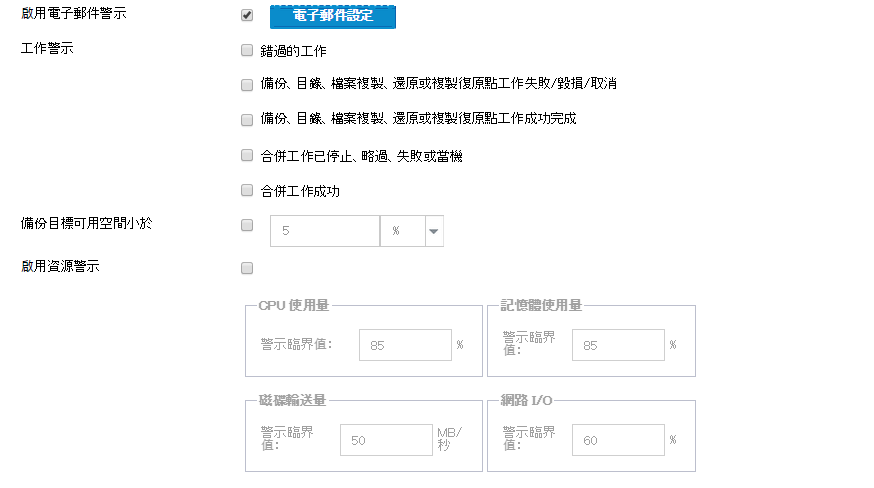Enable the 啟用資源警示 checkbox

[x=247, y=268]
